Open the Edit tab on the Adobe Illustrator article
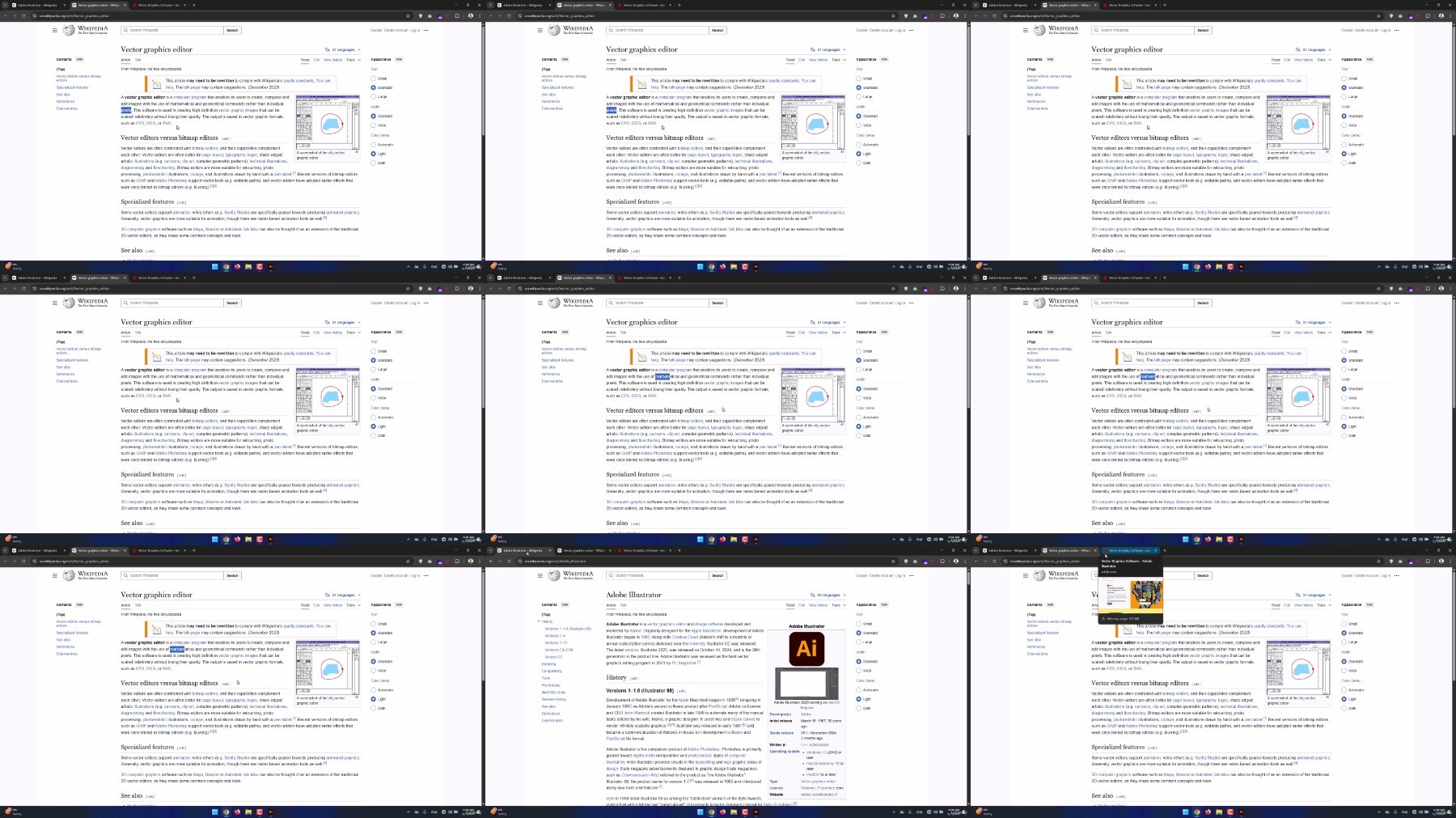Viewport: 1456px width, 818px height. [802, 605]
